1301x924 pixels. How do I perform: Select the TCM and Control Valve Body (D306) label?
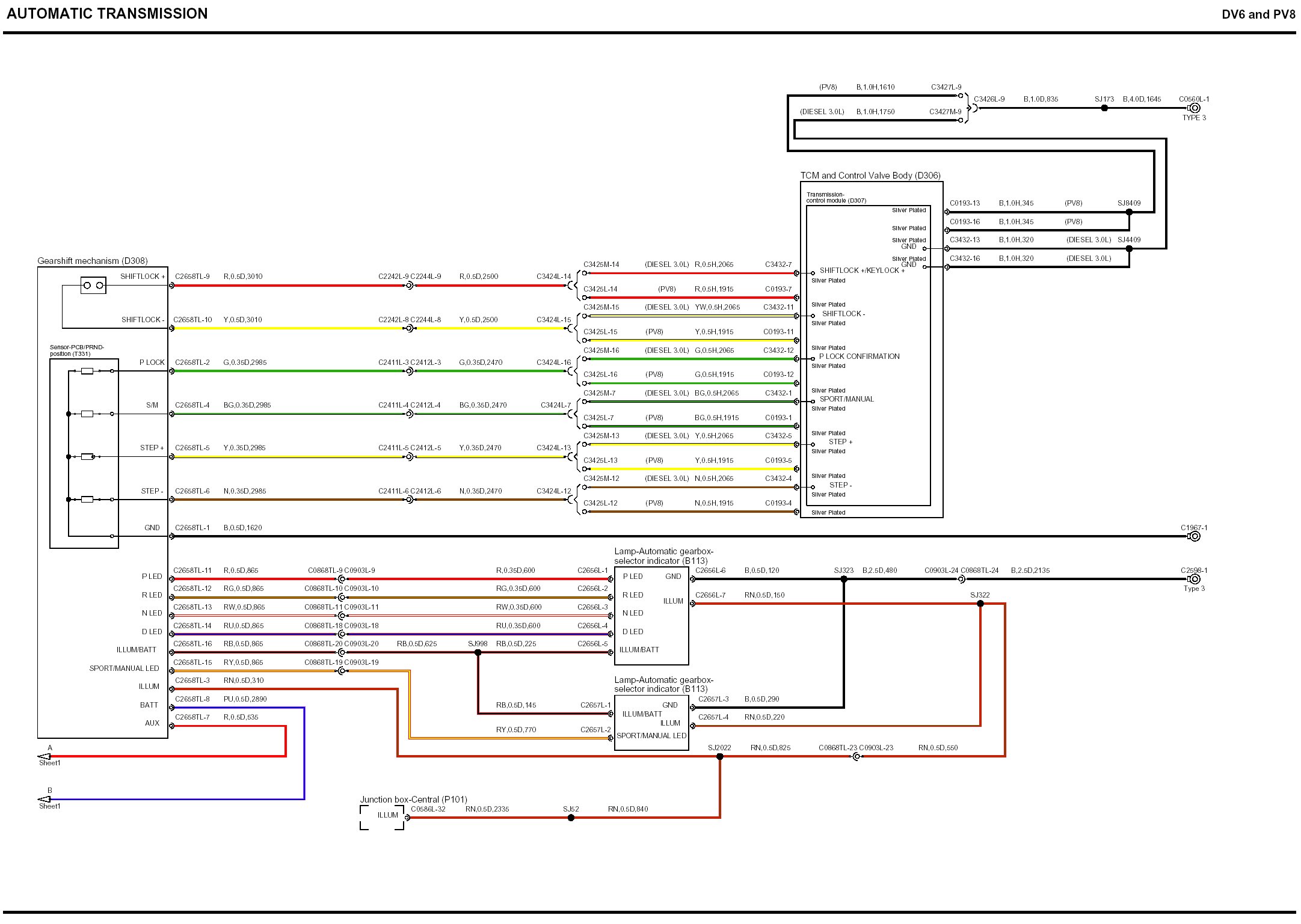tap(870, 176)
